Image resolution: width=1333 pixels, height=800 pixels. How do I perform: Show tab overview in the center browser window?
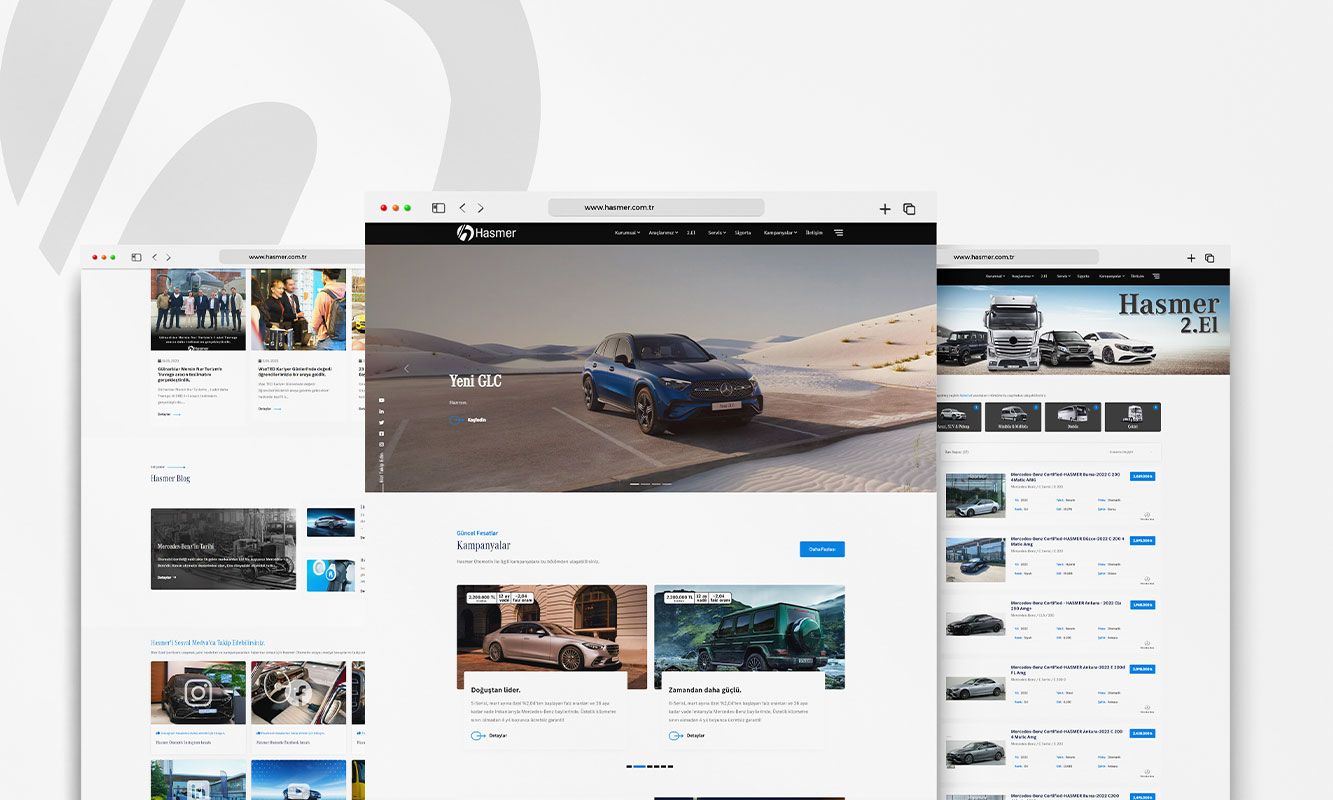[x=909, y=209]
